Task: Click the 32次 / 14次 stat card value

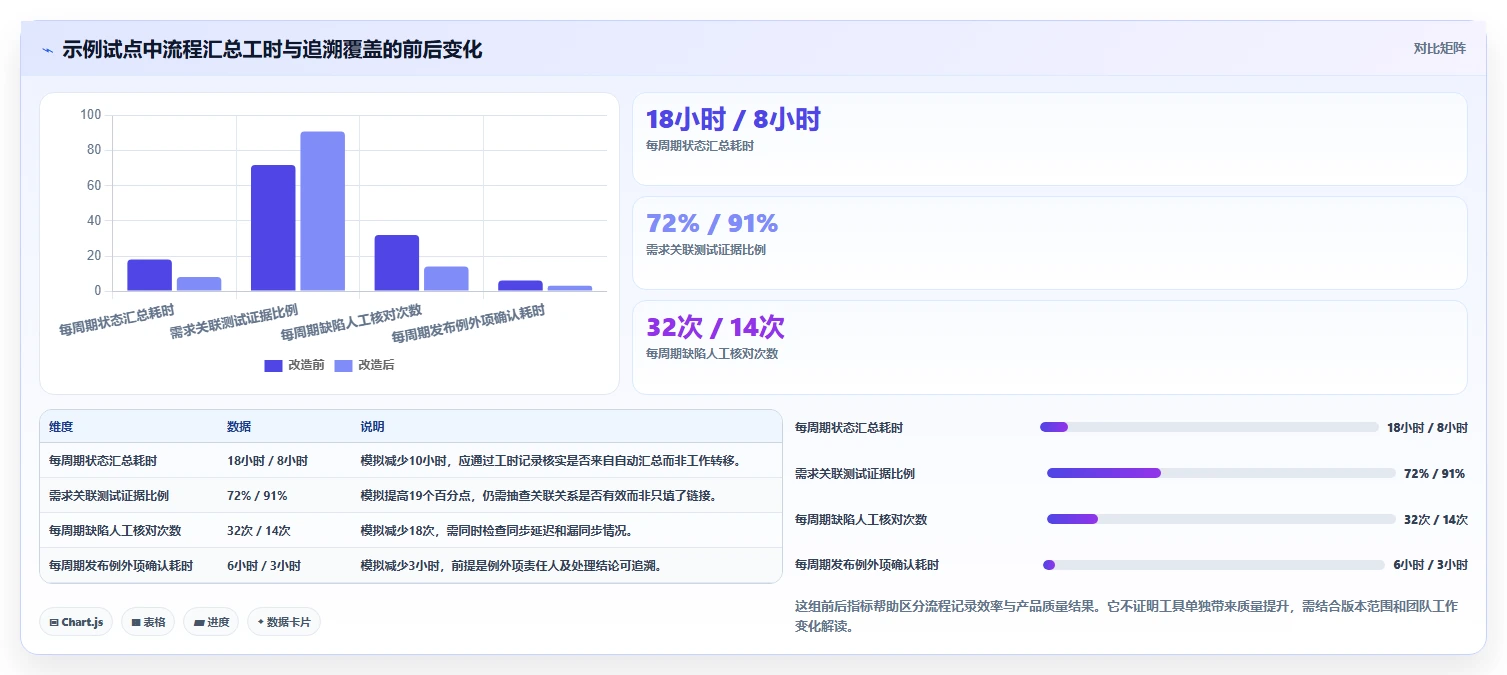Action: click(x=715, y=327)
